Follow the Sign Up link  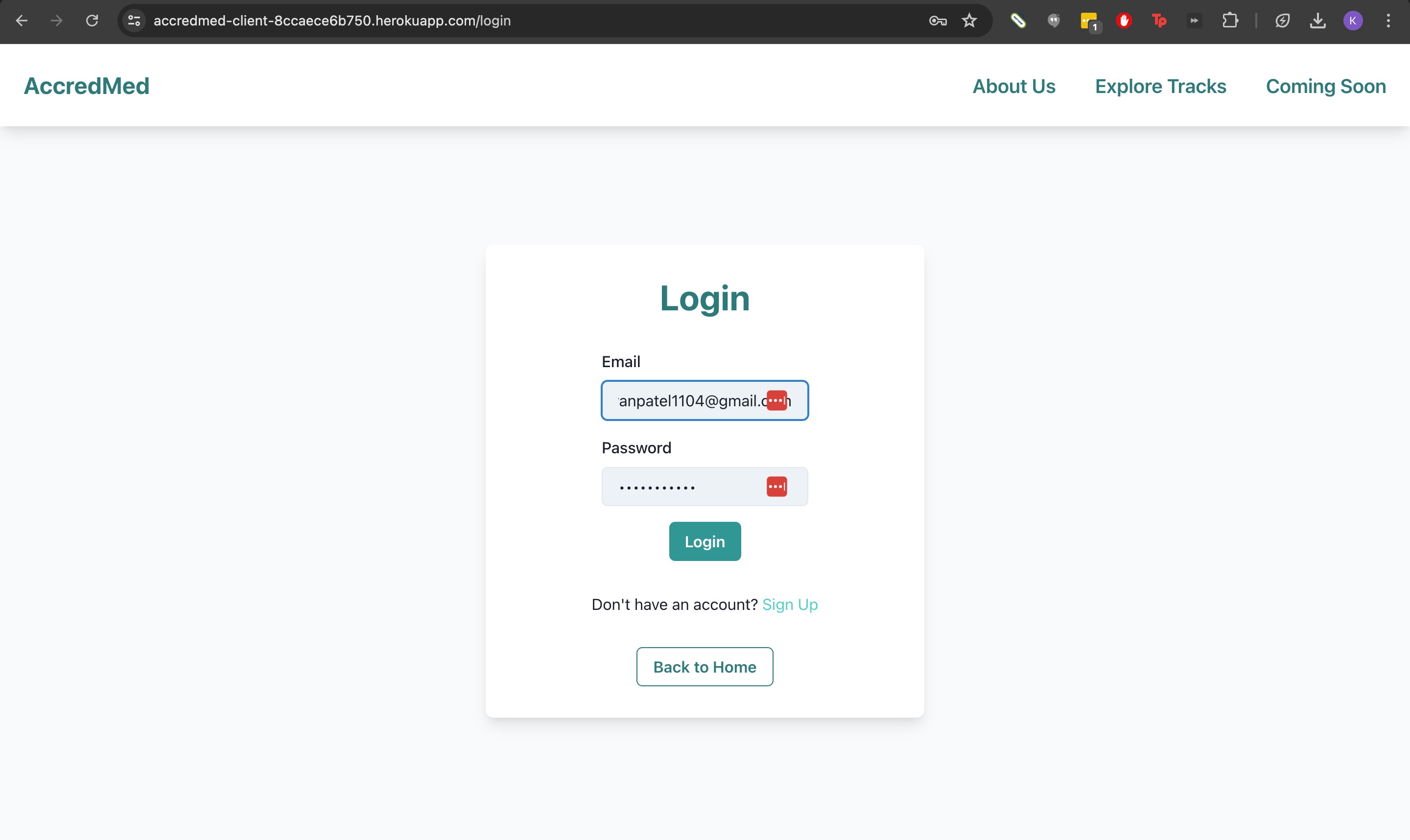(790, 605)
